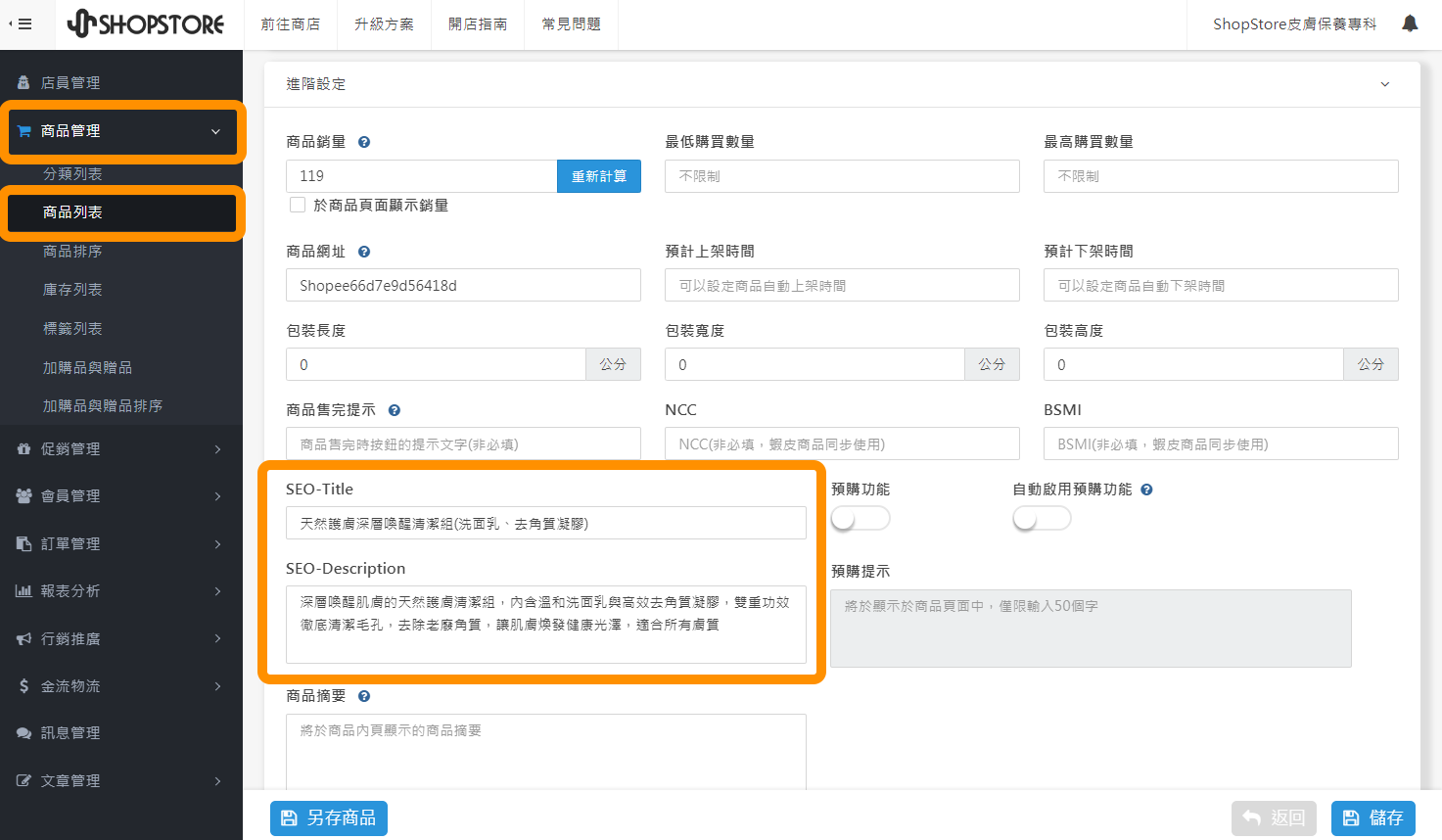The image size is (1442, 840).
Task: Show help for 商品網址
Action: pyautogui.click(x=364, y=252)
